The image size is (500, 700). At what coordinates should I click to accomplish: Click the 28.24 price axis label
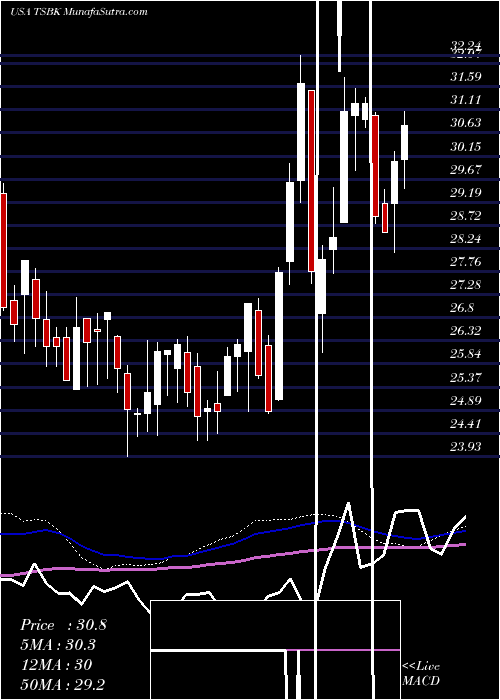pyautogui.click(x=466, y=239)
